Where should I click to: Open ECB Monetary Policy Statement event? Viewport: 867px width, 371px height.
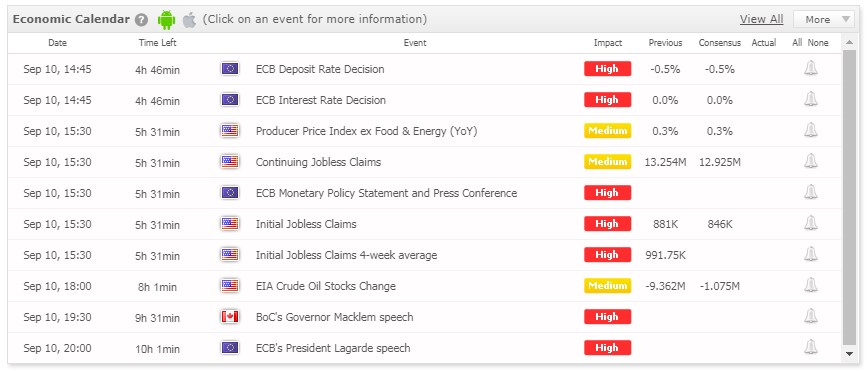387,193
